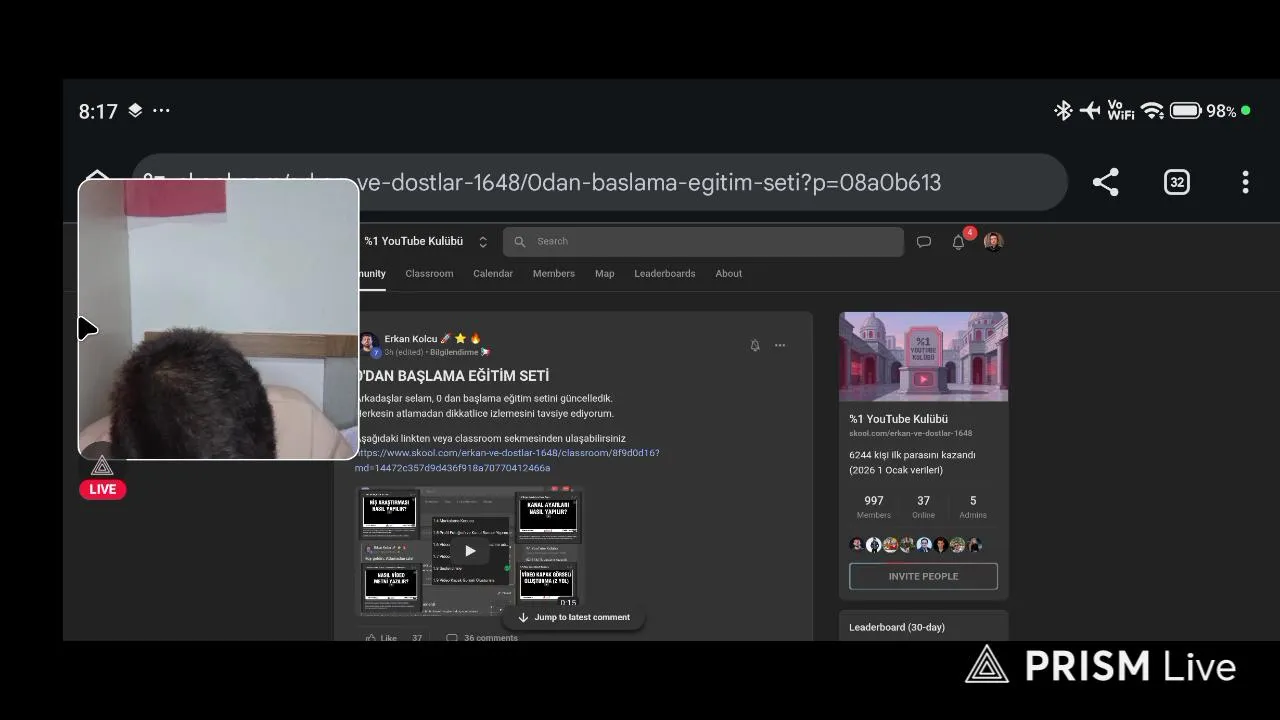Image resolution: width=1280 pixels, height=720 pixels.
Task: Open Erkan Kolcu's author name link
Action: click(411, 339)
